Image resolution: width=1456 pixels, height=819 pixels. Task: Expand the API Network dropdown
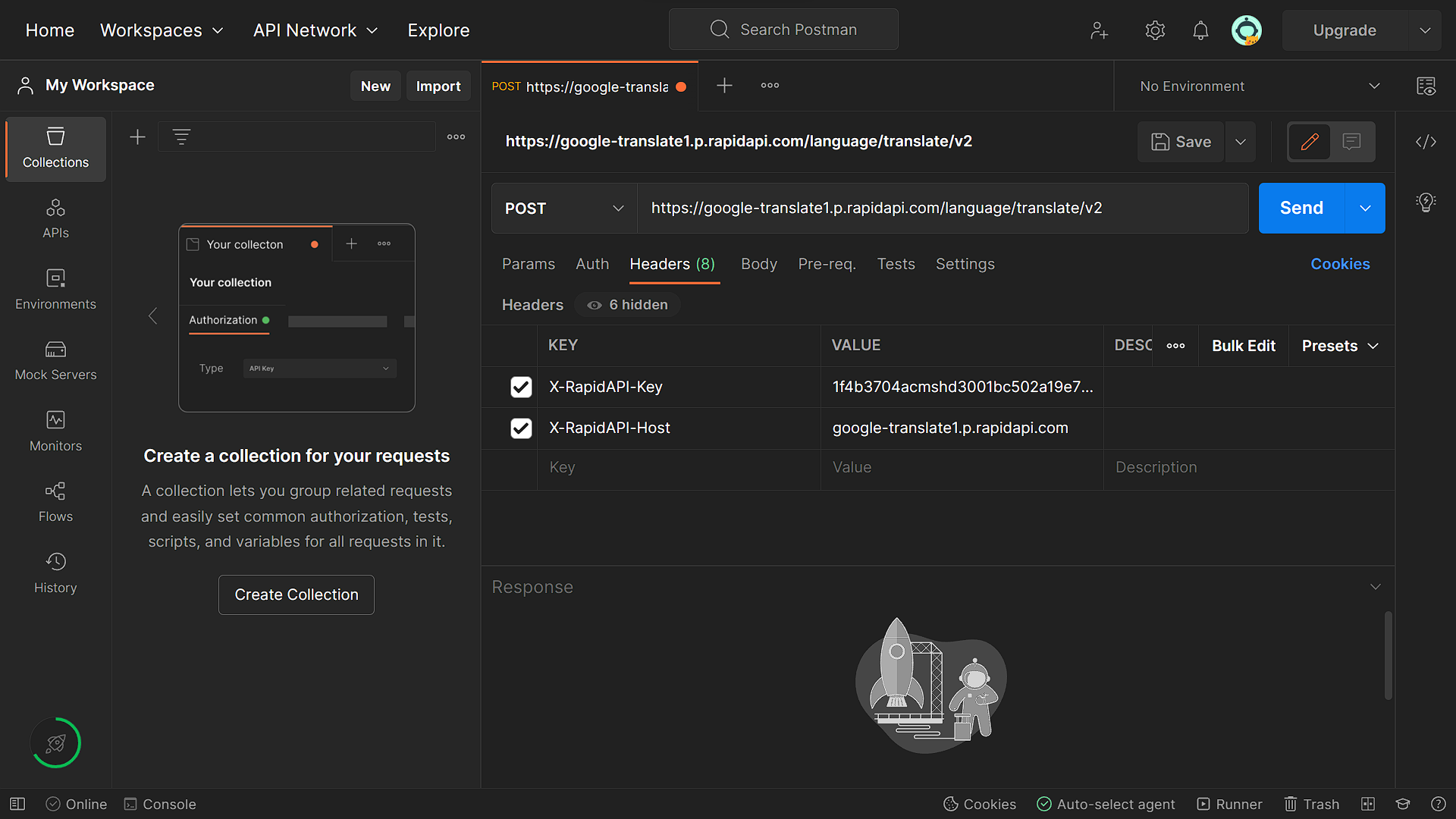click(315, 30)
